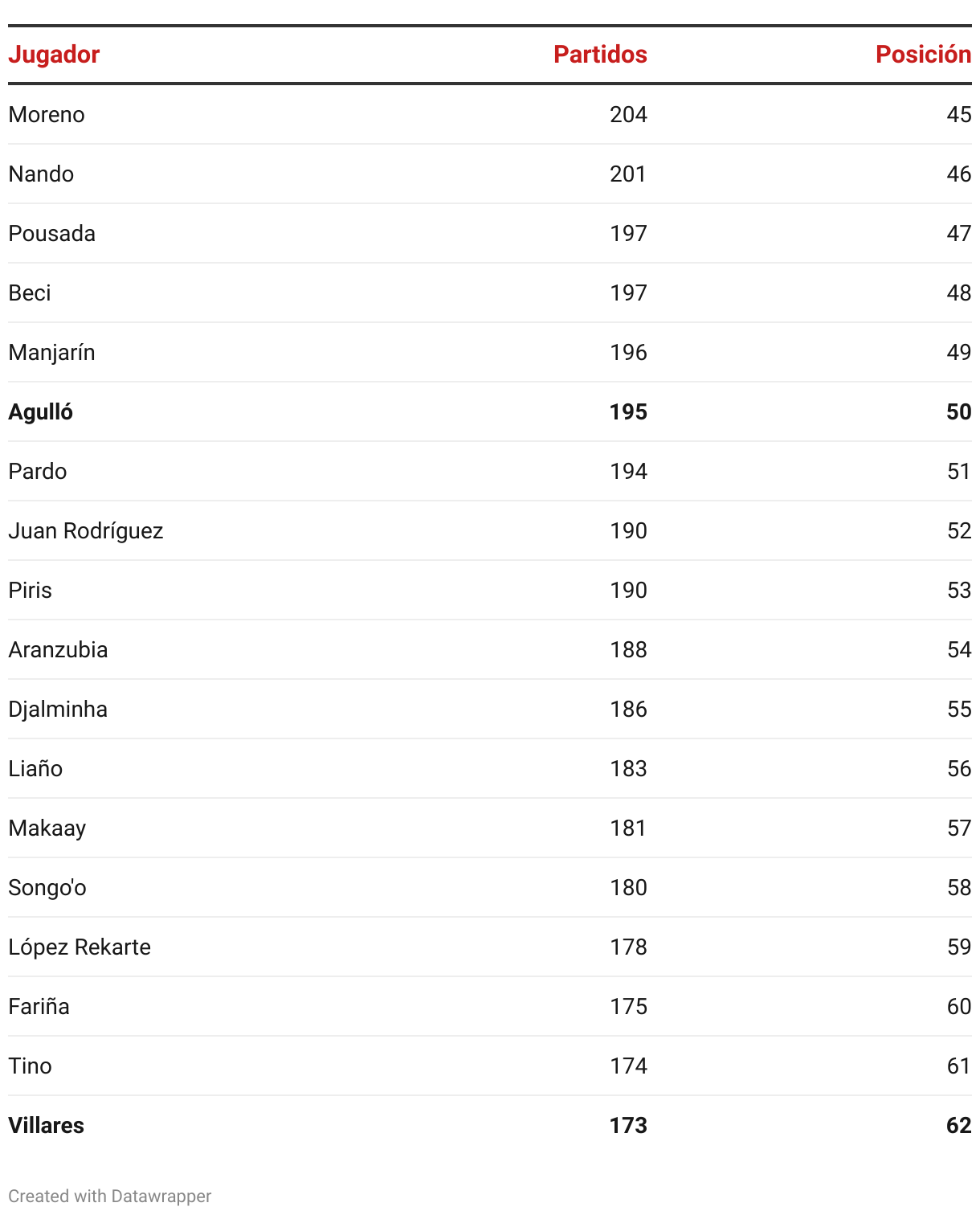Select the bold Agulló row name
This screenshot has width=980, height=1215.
(x=41, y=412)
